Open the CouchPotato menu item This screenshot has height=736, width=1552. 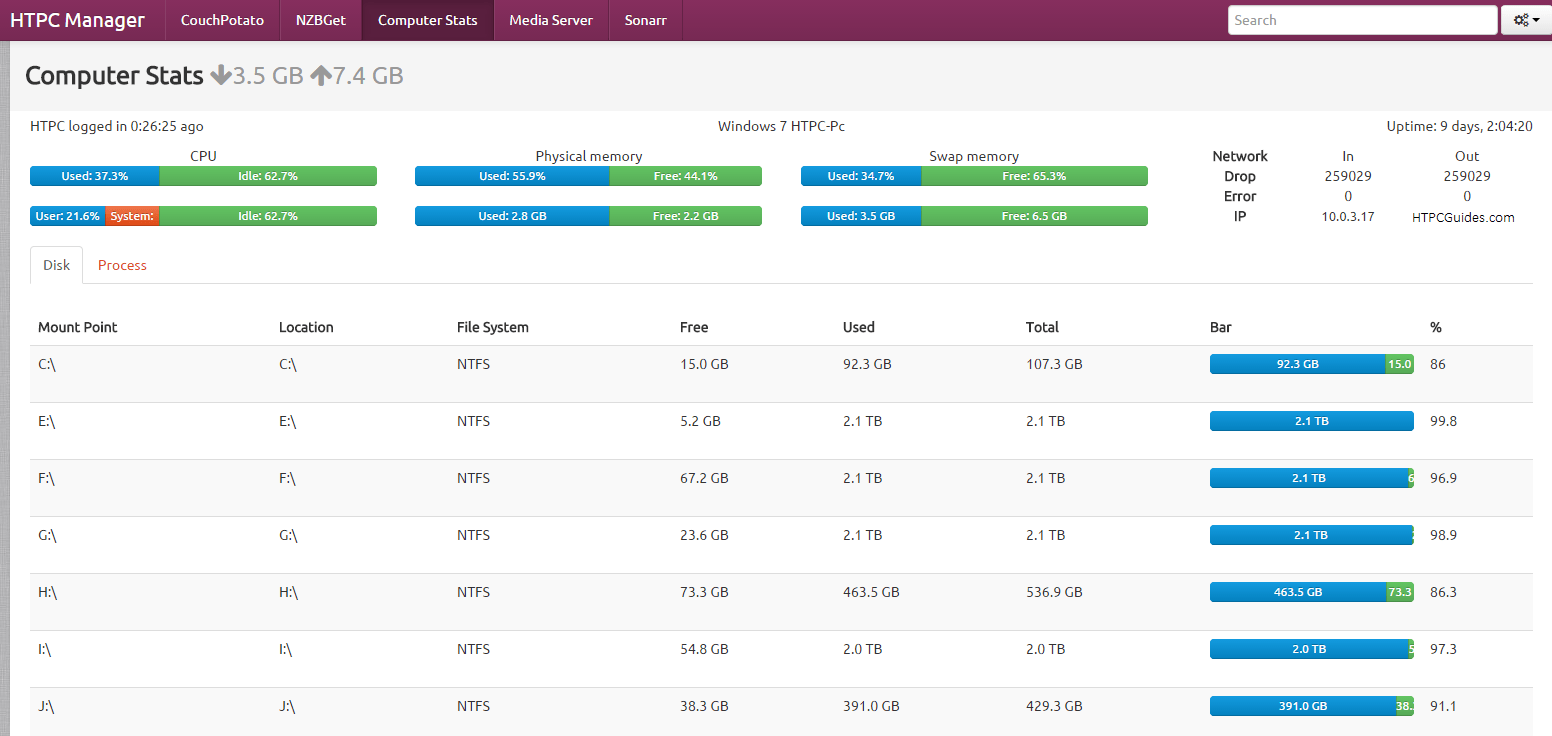click(x=222, y=20)
